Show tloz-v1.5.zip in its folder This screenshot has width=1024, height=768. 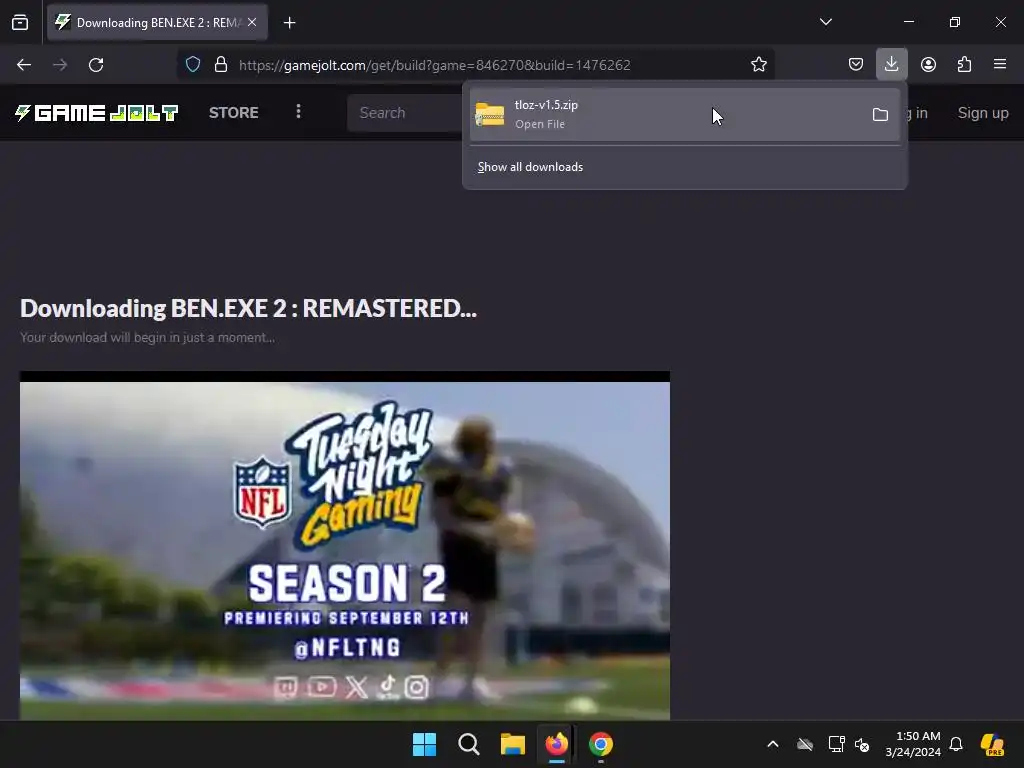point(880,115)
